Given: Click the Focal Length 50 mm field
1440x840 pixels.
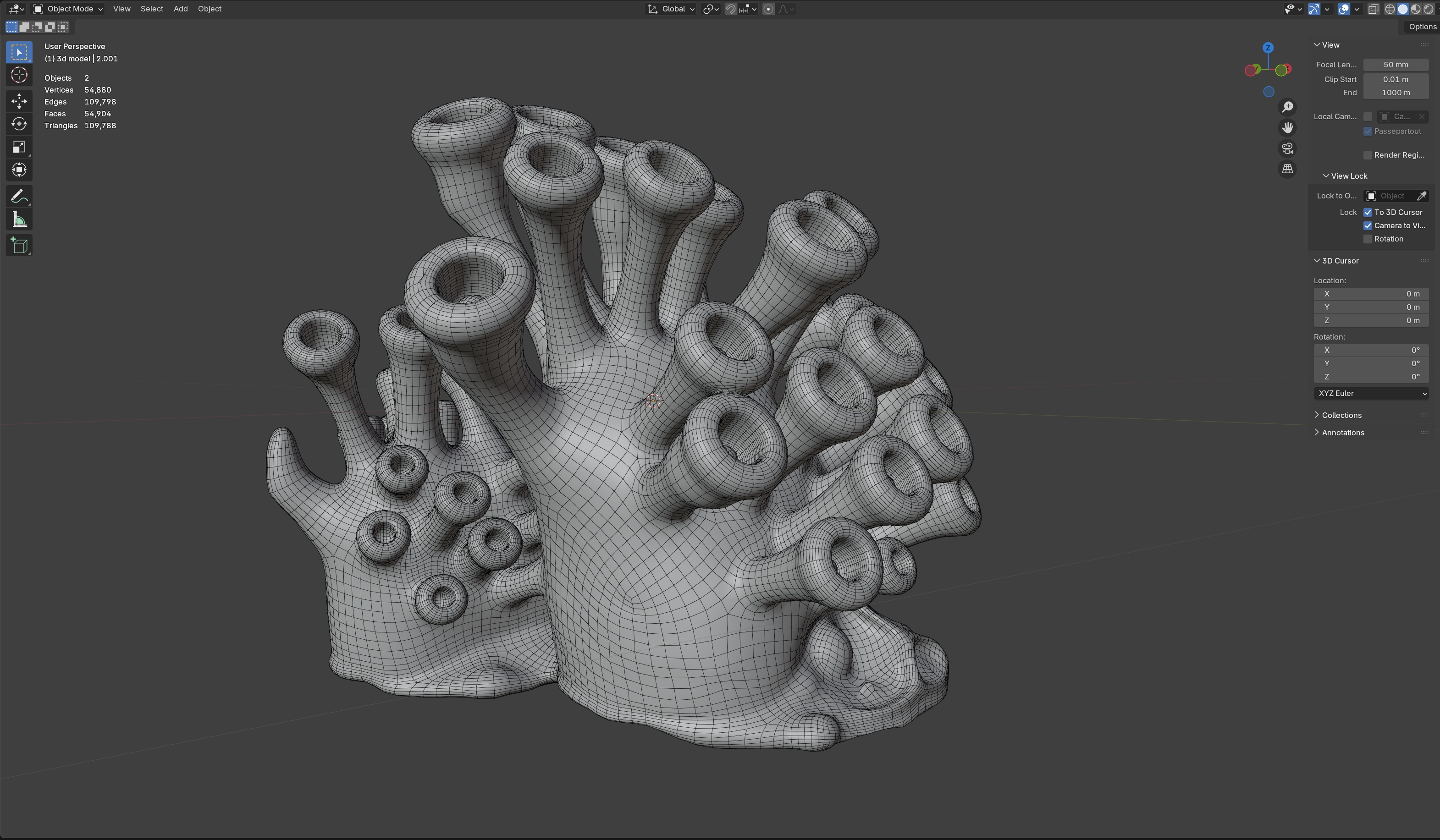Looking at the screenshot, I should [1396, 65].
